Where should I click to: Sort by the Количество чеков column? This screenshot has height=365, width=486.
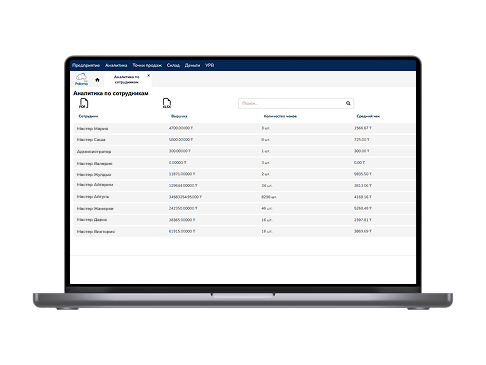[x=280, y=116]
